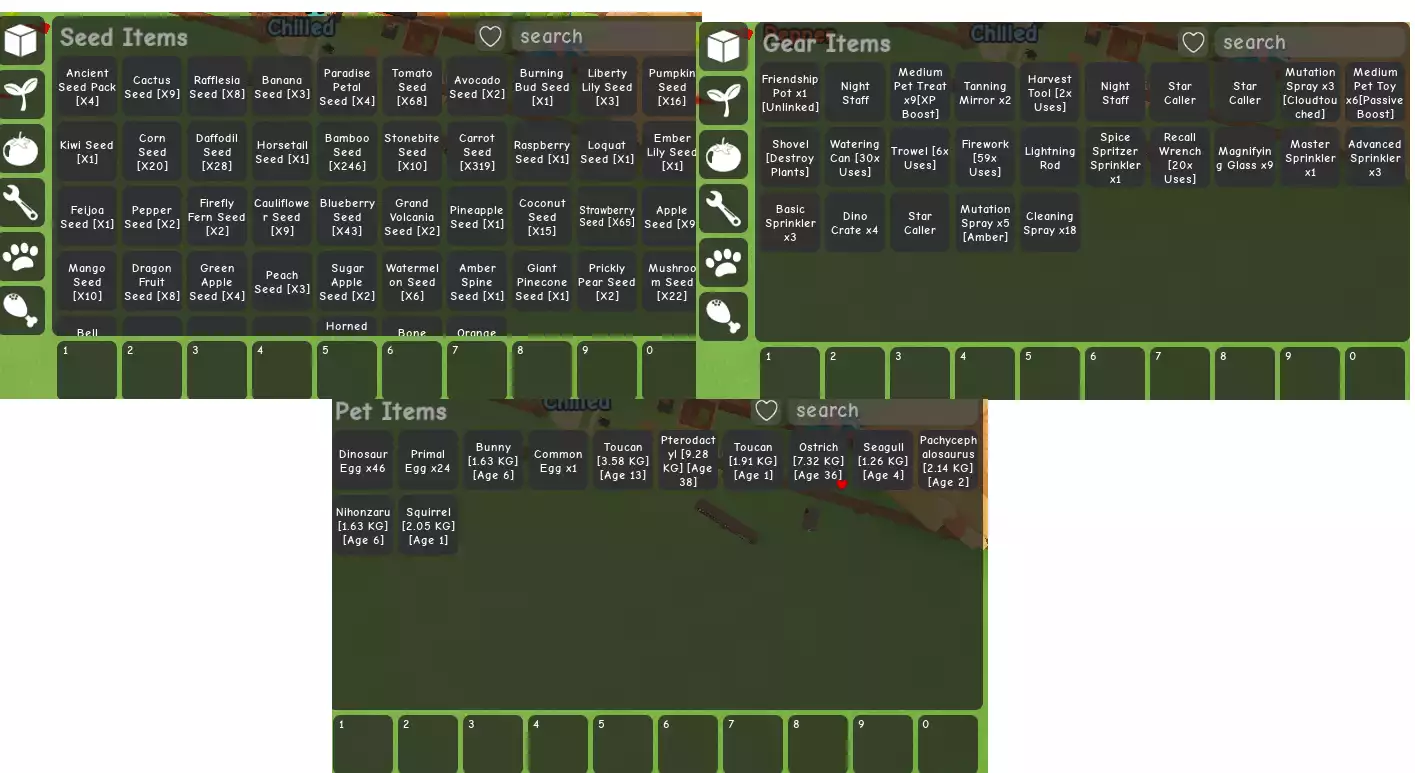Pick the Friendship Pot x1 [Unlinked] item
The width and height of the screenshot is (1415, 773).
[x=790, y=93]
